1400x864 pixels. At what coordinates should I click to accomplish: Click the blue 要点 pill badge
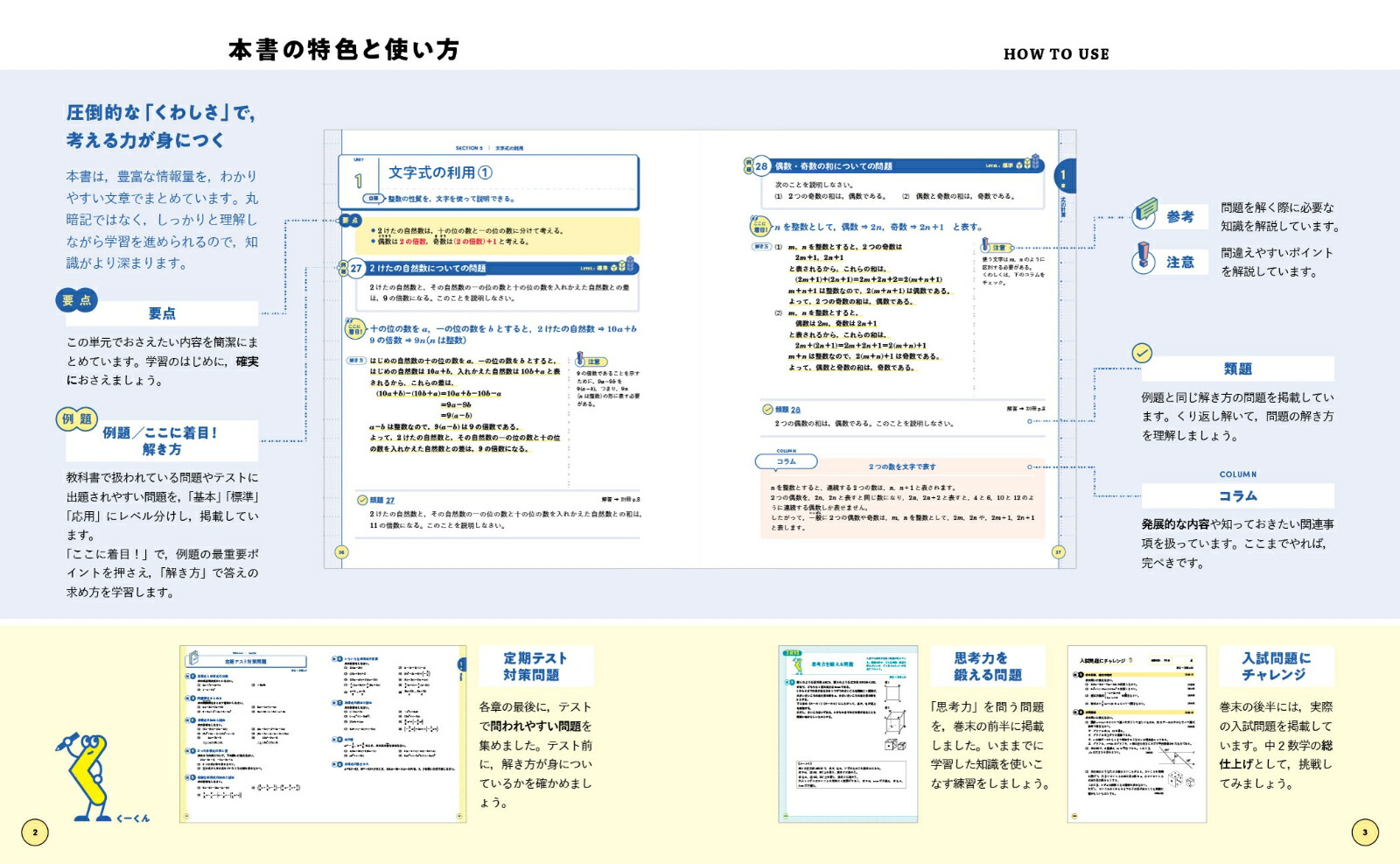(76, 300)
